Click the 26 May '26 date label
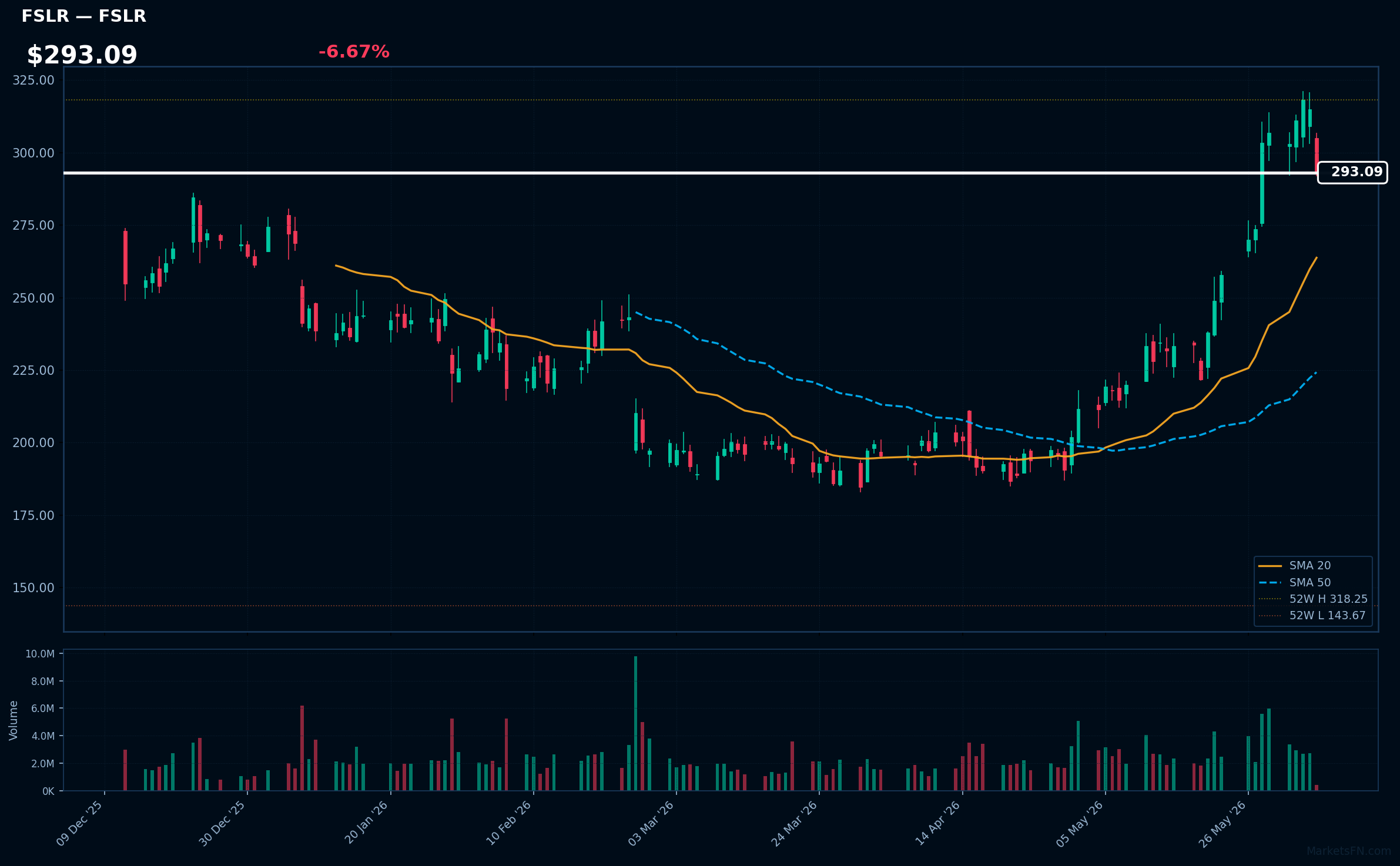Screen dimensions: 1400x866 coord(1223,823)
